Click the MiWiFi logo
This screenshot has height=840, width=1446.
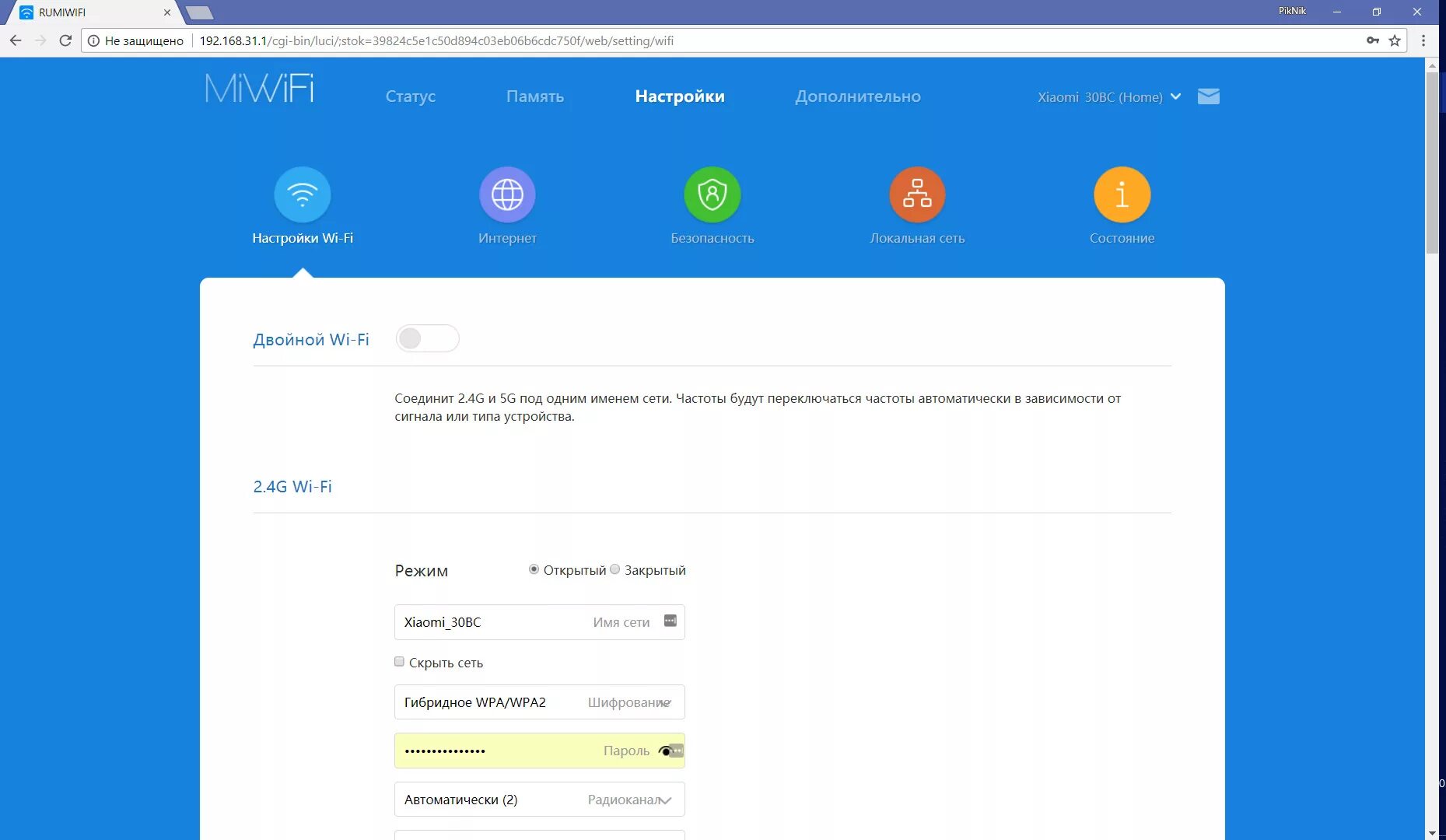[x=260, y=89]
